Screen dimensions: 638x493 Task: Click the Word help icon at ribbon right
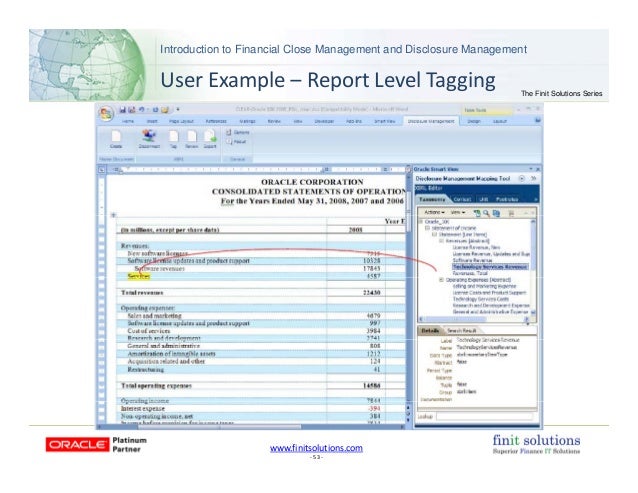[x=537, y=120]
